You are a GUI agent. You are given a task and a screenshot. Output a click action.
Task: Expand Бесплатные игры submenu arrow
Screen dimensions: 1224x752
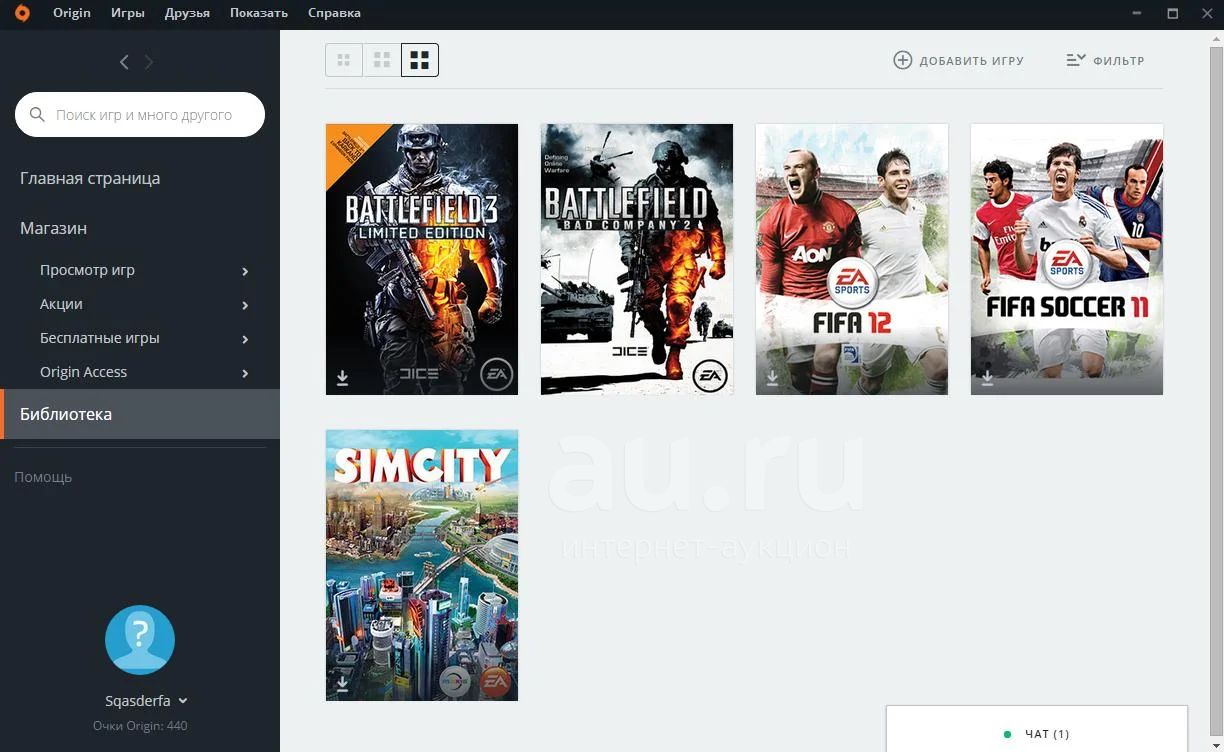pyautogui.click(x=245, y=339)
